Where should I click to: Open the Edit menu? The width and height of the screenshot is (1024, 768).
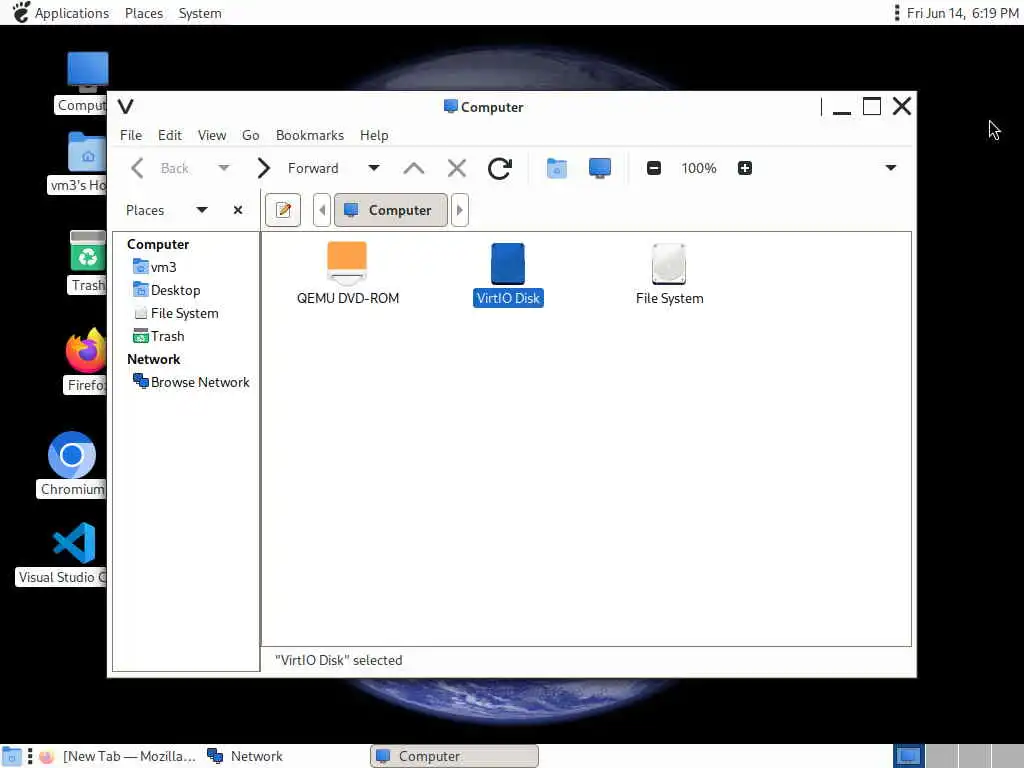tap(170, 135)
